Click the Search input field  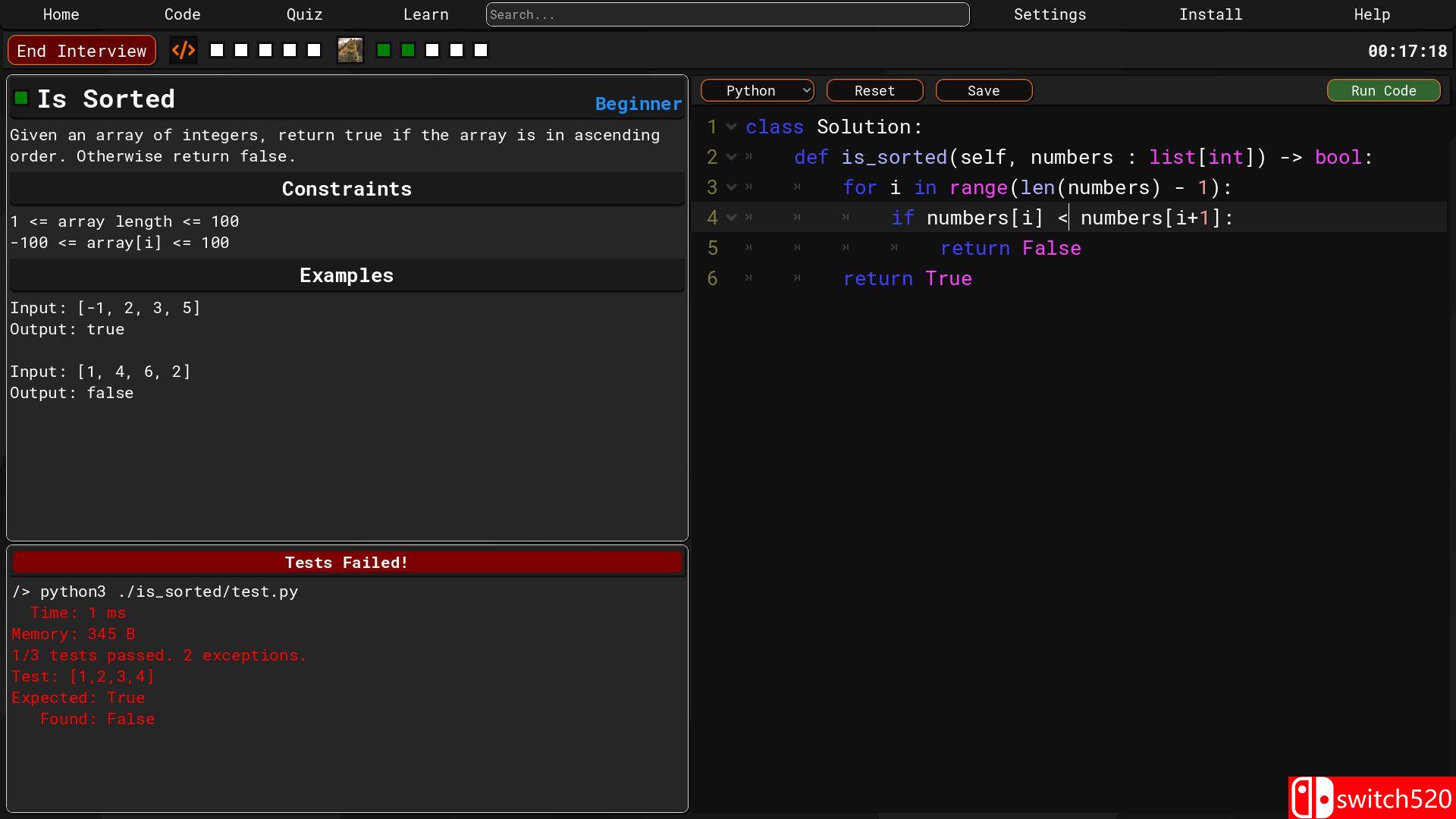(x=727, y=14)
